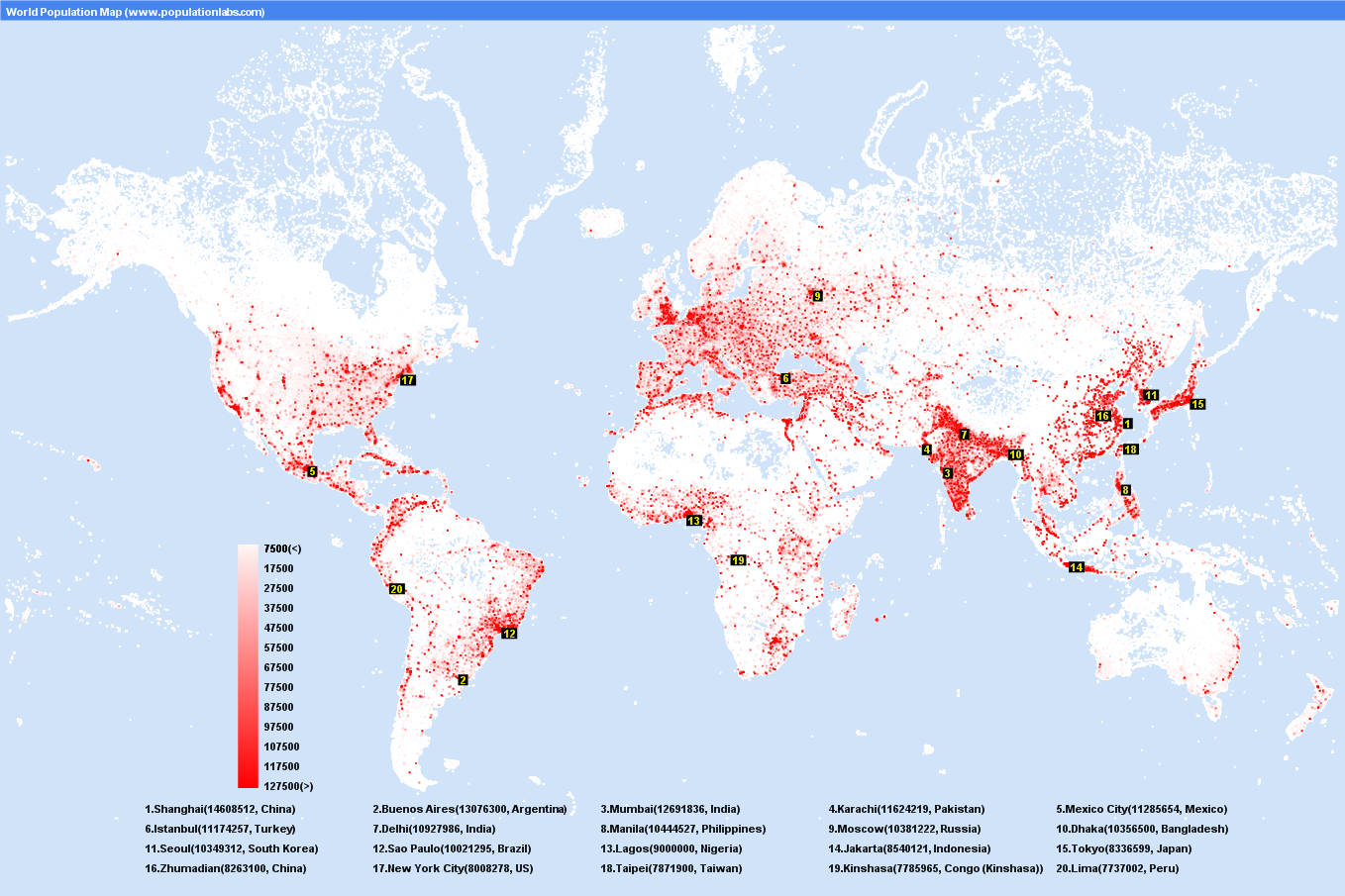Select map marker 10 at Dhaka
The height and width of the screenshot is (896, 1345).
(x=1015, y=454)
